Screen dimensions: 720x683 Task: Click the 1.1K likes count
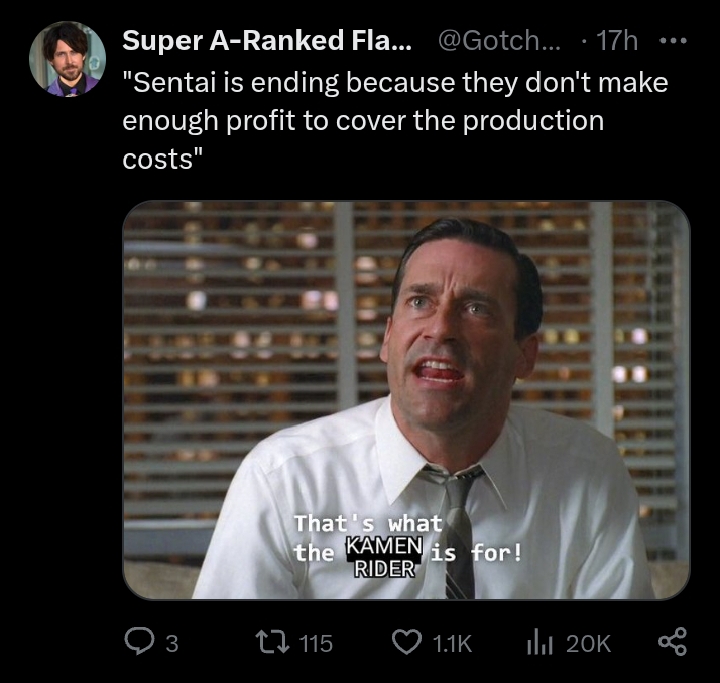453,644
